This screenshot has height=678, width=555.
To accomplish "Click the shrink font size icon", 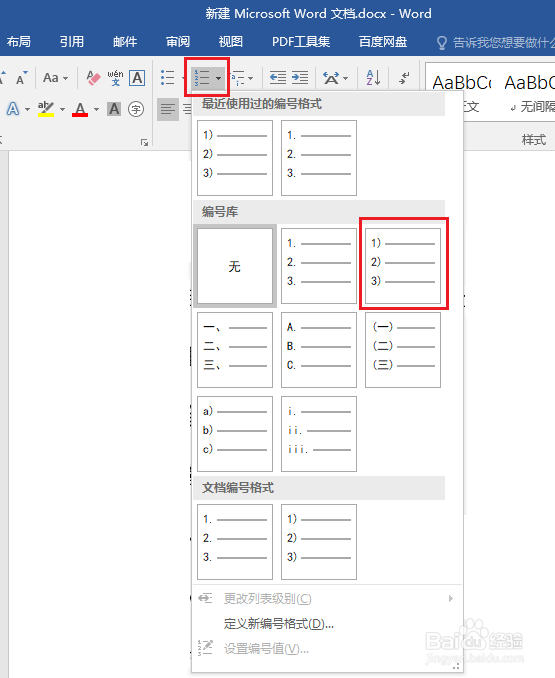I will click(21, 78).
